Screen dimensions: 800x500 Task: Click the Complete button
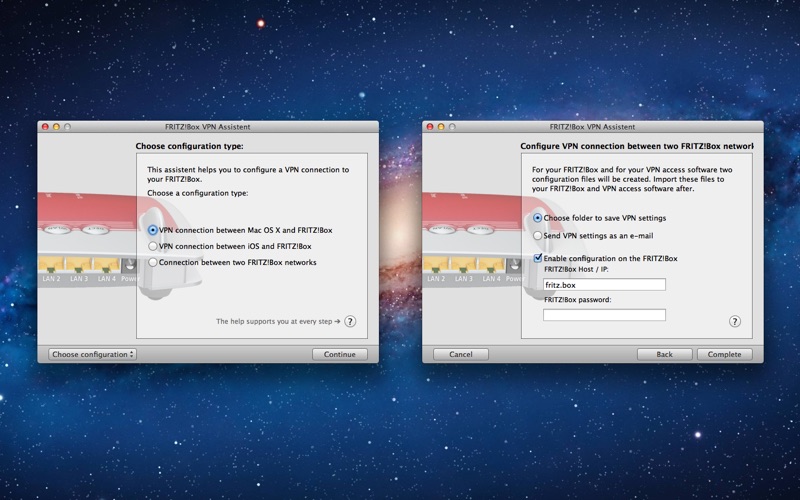[x=724, y=354]
